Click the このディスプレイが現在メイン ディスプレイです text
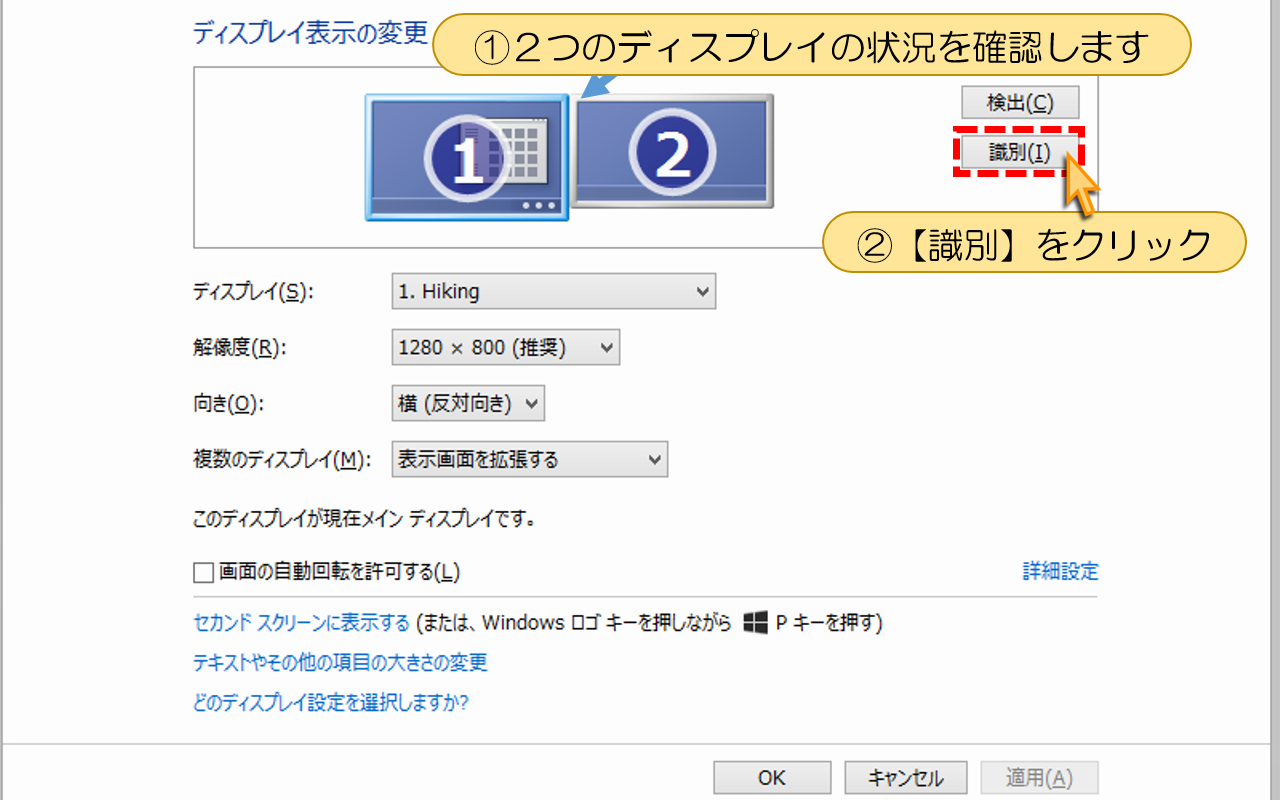The image size is (1280, 800). point(365,519)
